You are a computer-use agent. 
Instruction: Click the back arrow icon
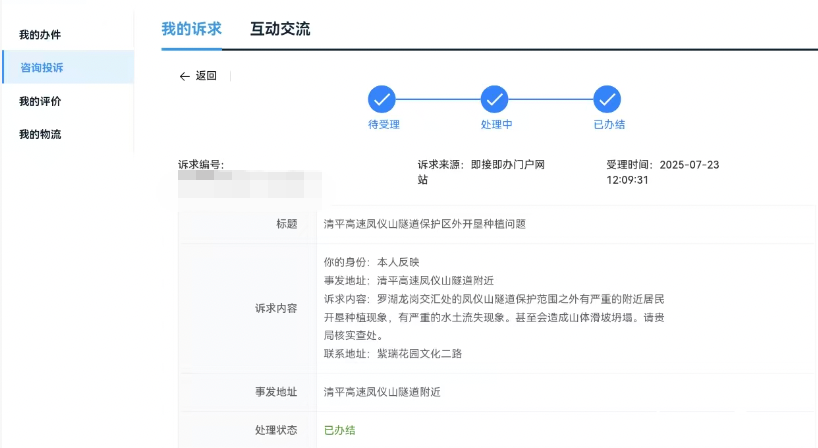pyautogui.click(x=184, y=76)
